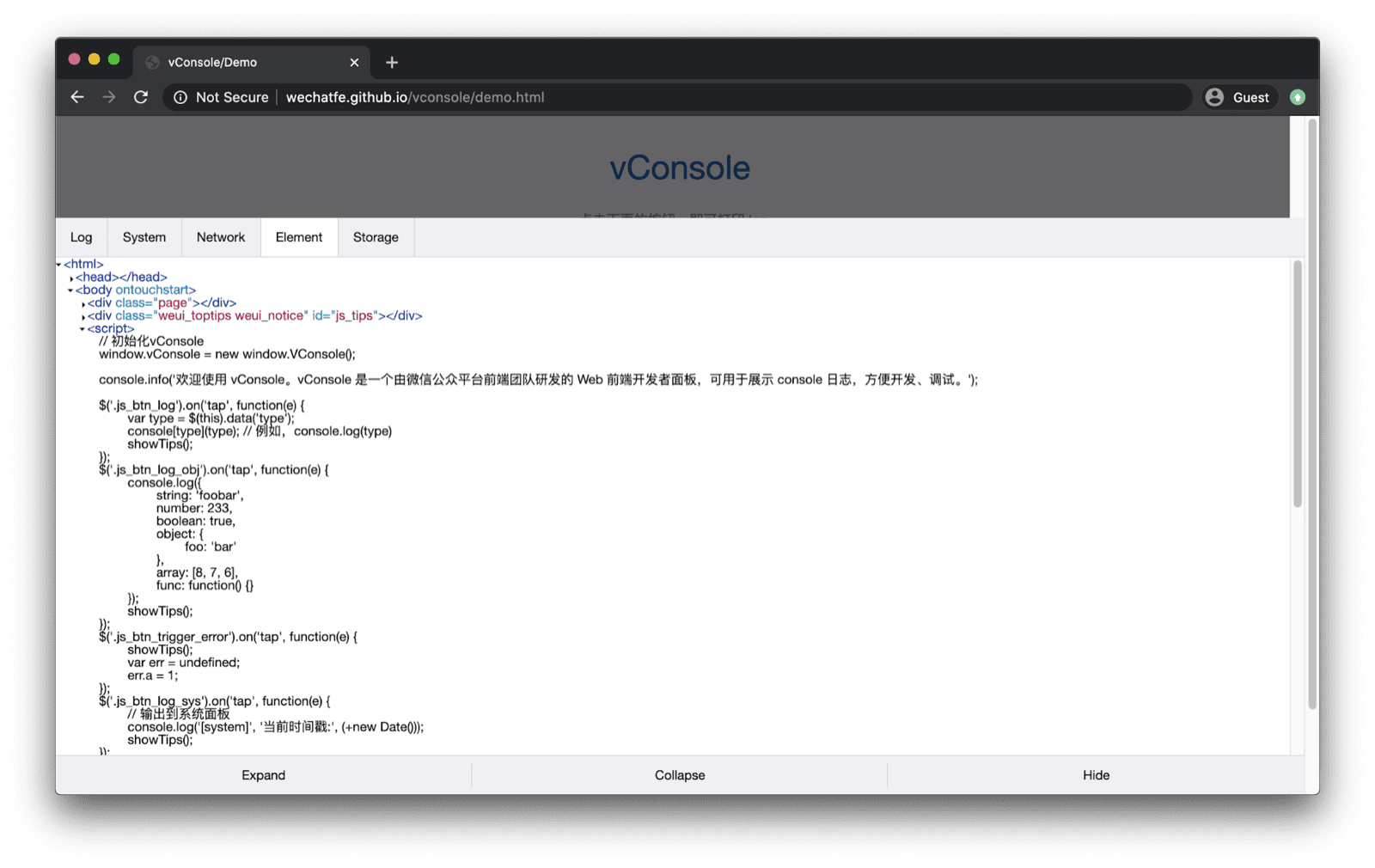Click the Guest profile avatar icon
This screenshot has width=1375, height=868.
pos(1214,97)
